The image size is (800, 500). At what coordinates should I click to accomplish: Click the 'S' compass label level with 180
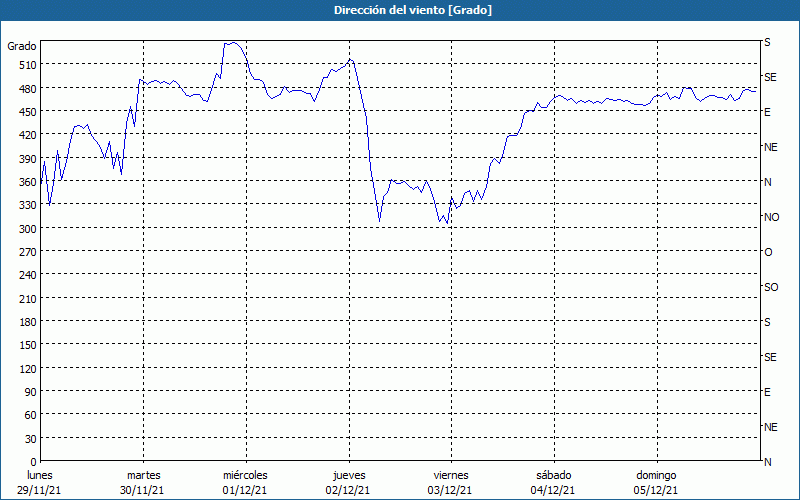click(x=767, y=322)
